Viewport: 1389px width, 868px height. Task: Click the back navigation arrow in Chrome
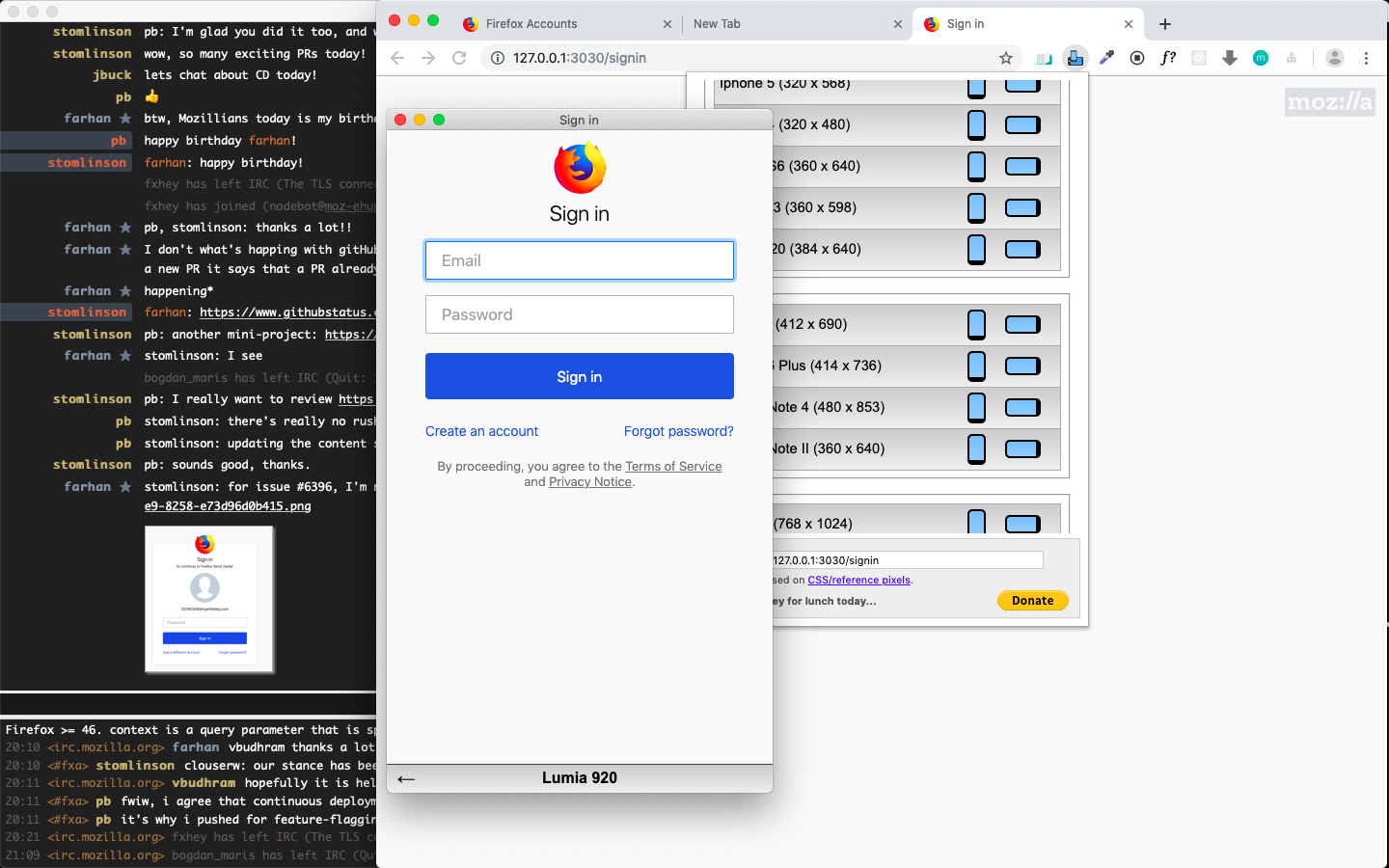(397, 58)
